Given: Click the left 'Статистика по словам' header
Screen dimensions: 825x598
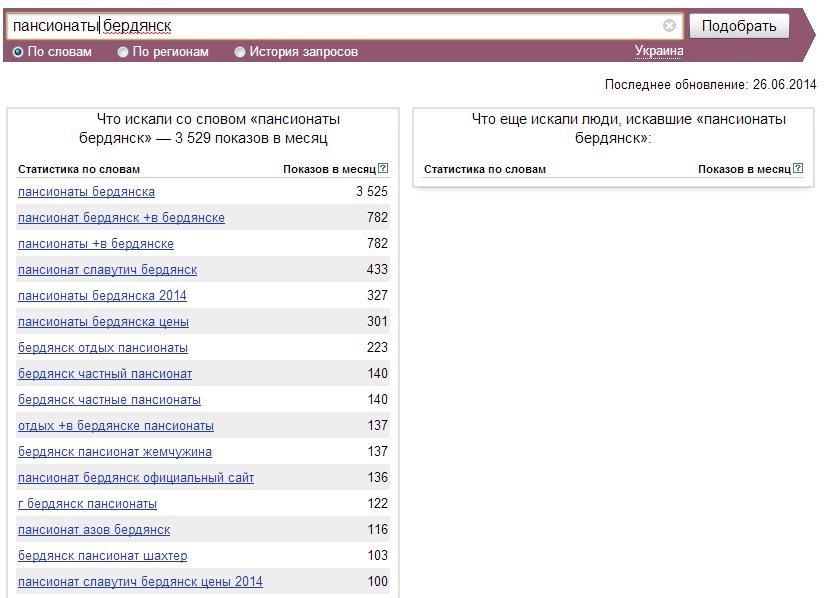Looking at the screenshot, I should (79, 169).
